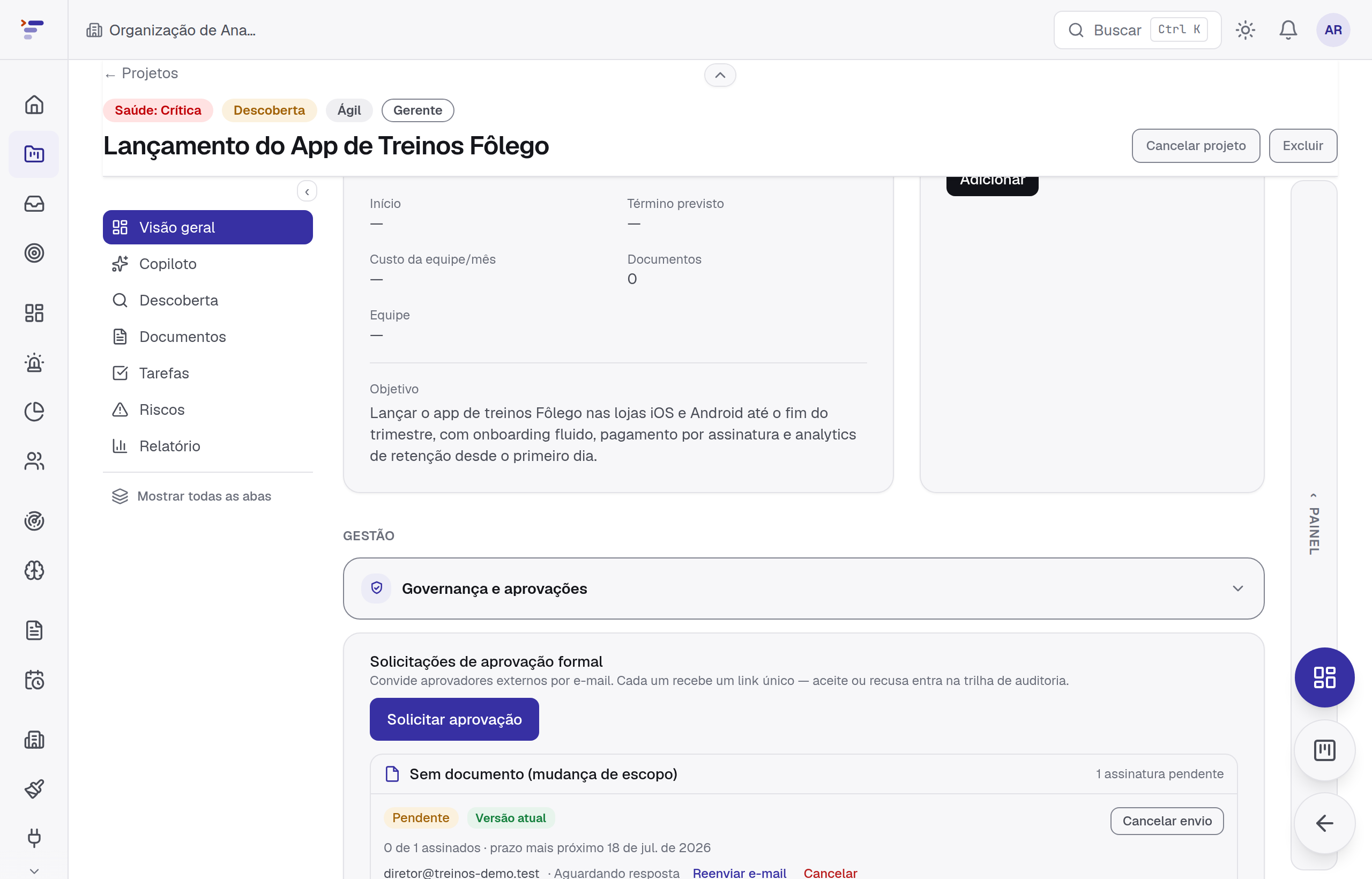Click project title Lançamento do App de Treinos Fôlego
This screenshot has width=1372, height=879.
tap(326, 146)
